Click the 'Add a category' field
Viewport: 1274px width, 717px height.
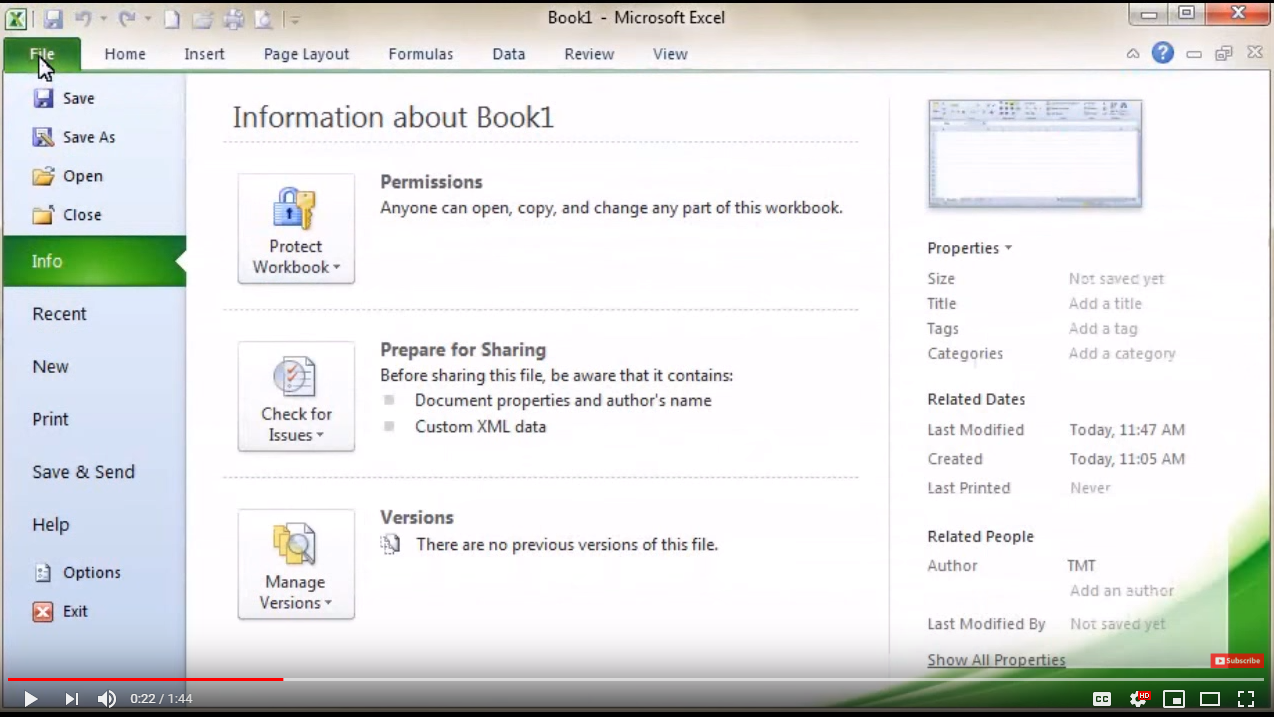pos(1122,354)
